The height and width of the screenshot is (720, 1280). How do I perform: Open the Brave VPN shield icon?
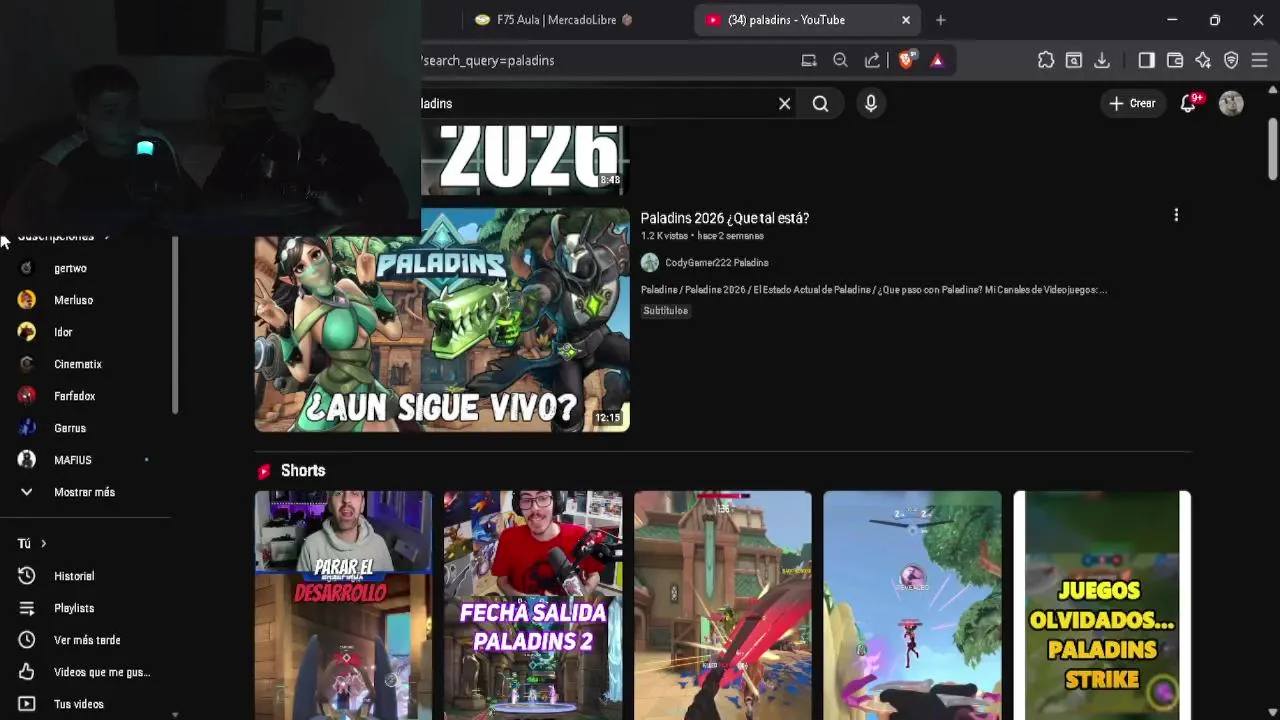[1231, 60]
